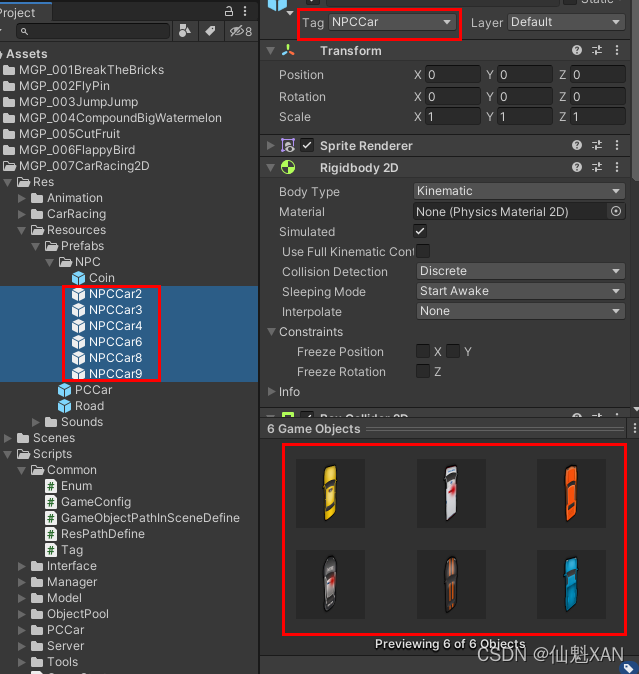This screenshot has width=639, height=674.
Task: Open Rigidbody 2D help icon
Action: (x=577, y=167)
